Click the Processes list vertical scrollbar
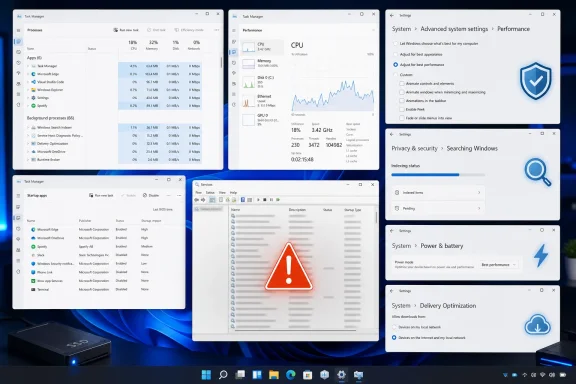576x384 pixels. point(221,62)
